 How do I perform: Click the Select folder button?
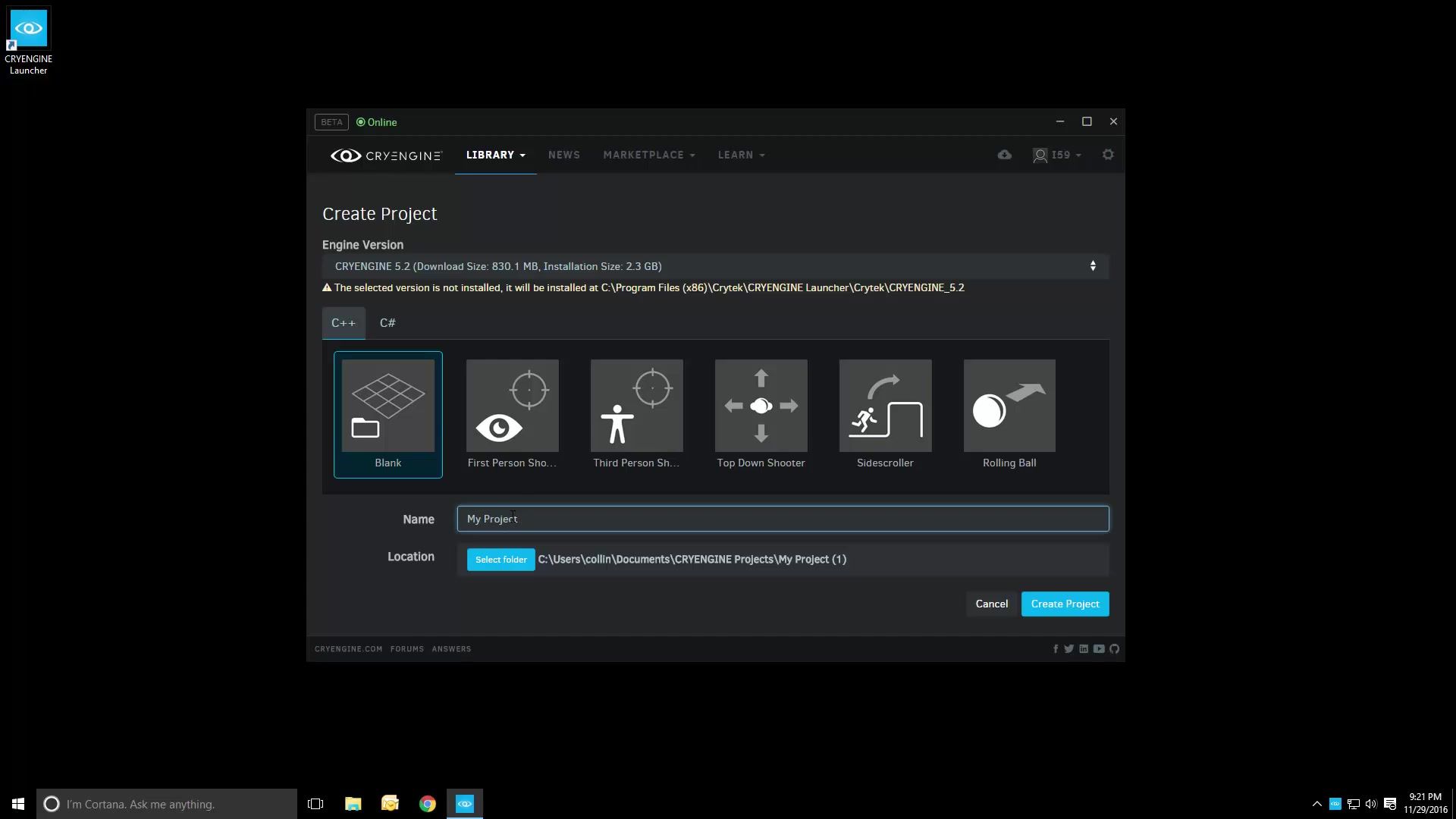(x=500, y=560)
